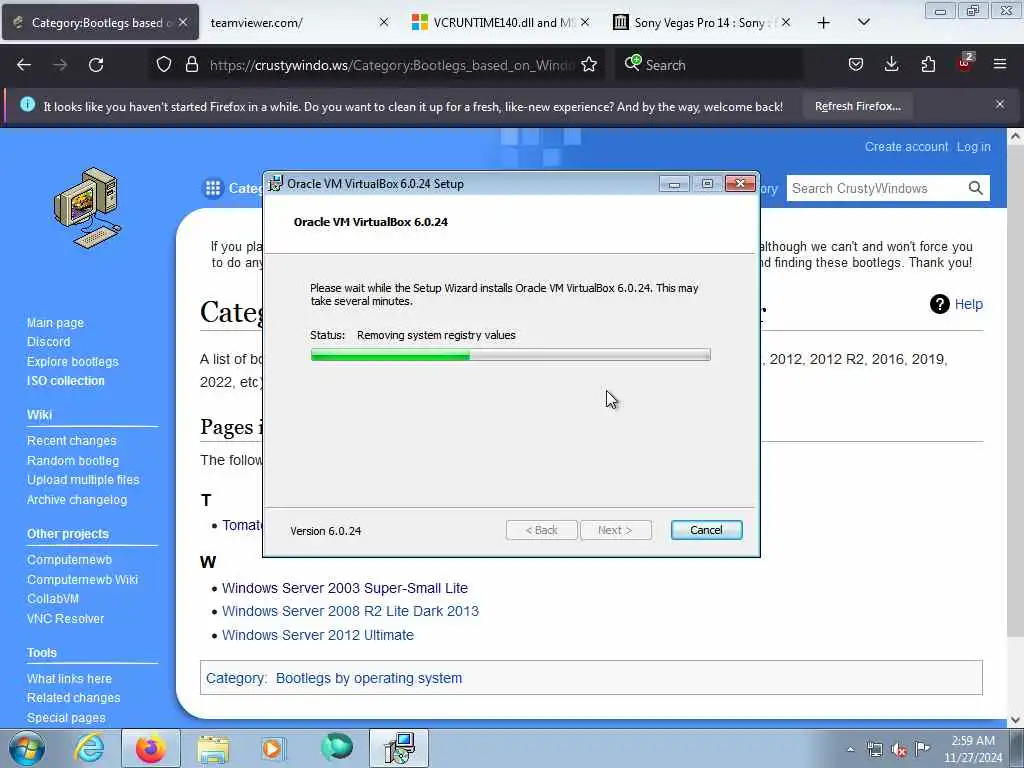The height and width of the screenshot is (768, 1024).
Task: Click the Search CrustyWindows field
Action: (x=875, y=189)
